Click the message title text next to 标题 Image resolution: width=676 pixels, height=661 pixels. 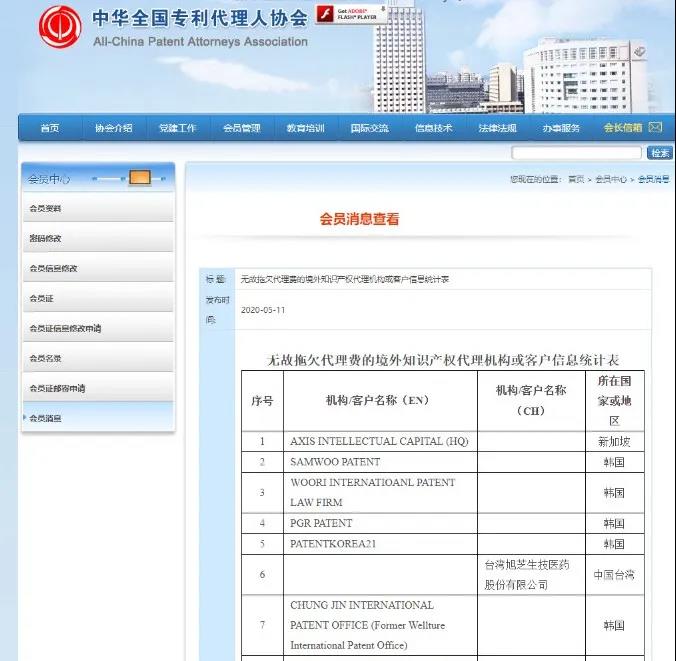coord(344,279)
